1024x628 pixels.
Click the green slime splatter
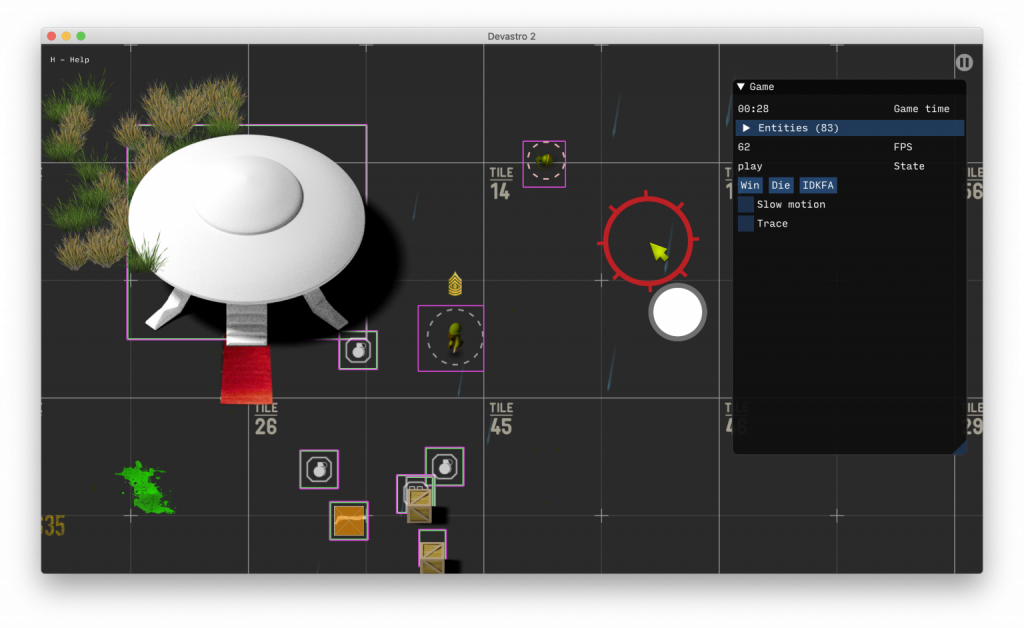(x=146, y=488)
